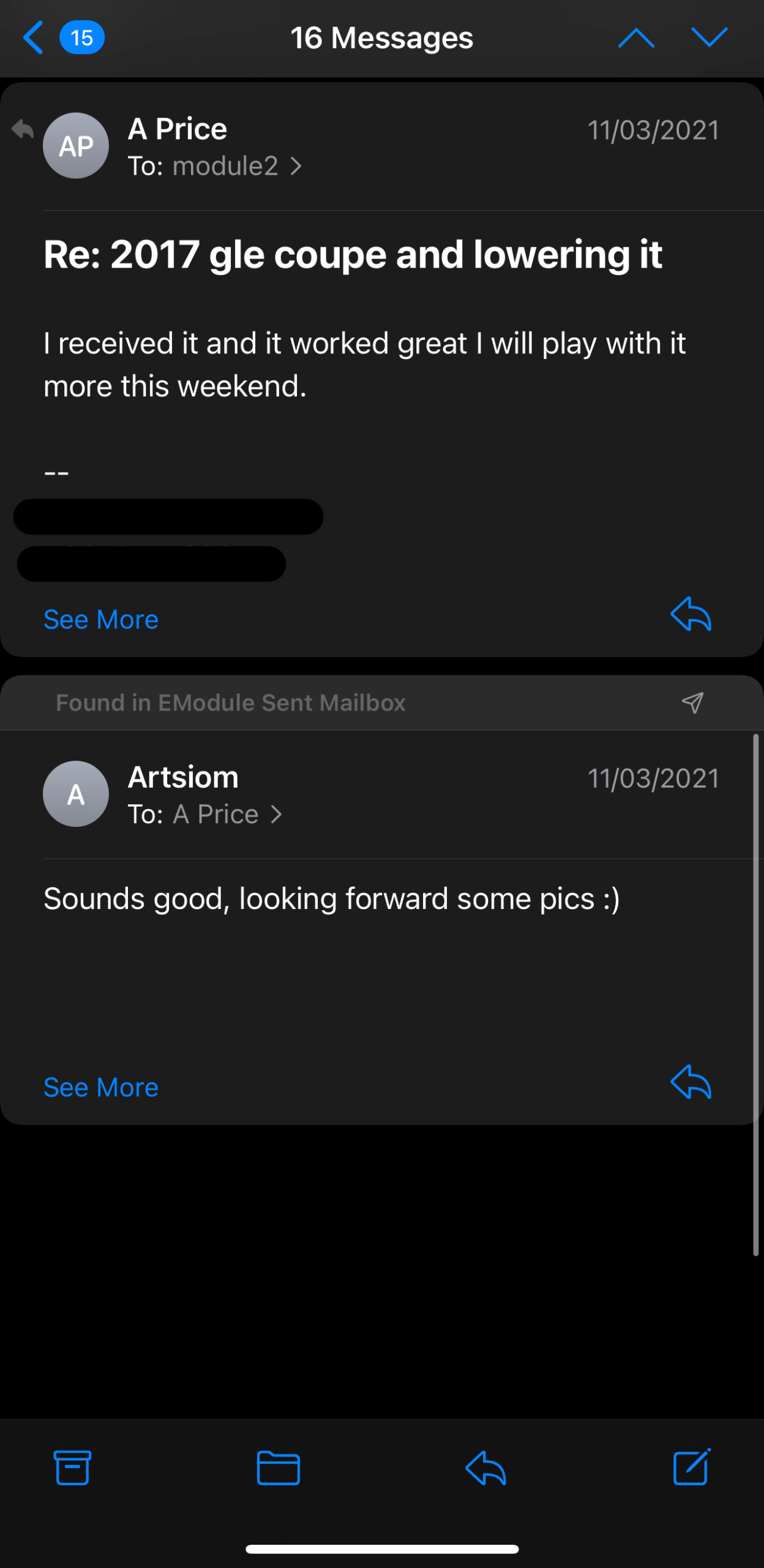The image size is (764, 1568).
Task: Expand module2 recipient details chevron
Action: (296, 166)
